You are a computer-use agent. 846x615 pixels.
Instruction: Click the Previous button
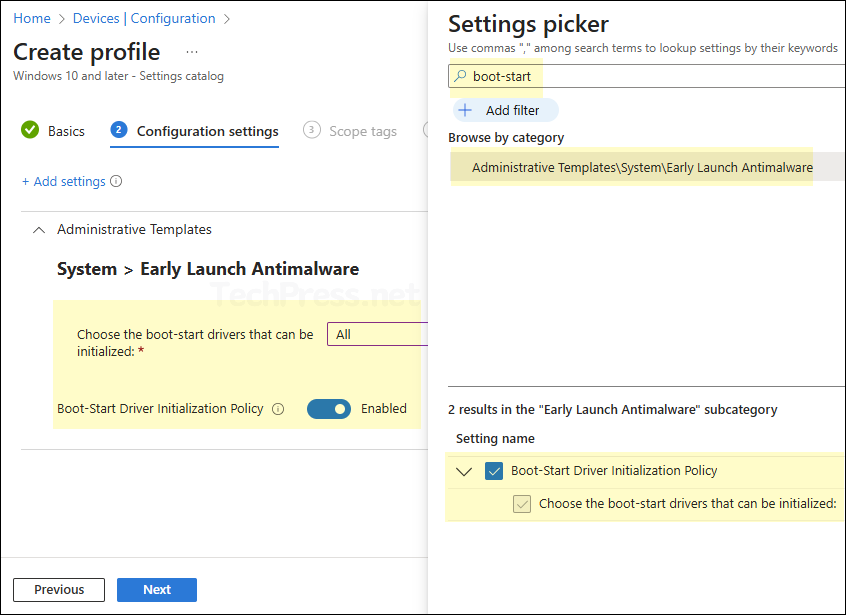59,590
